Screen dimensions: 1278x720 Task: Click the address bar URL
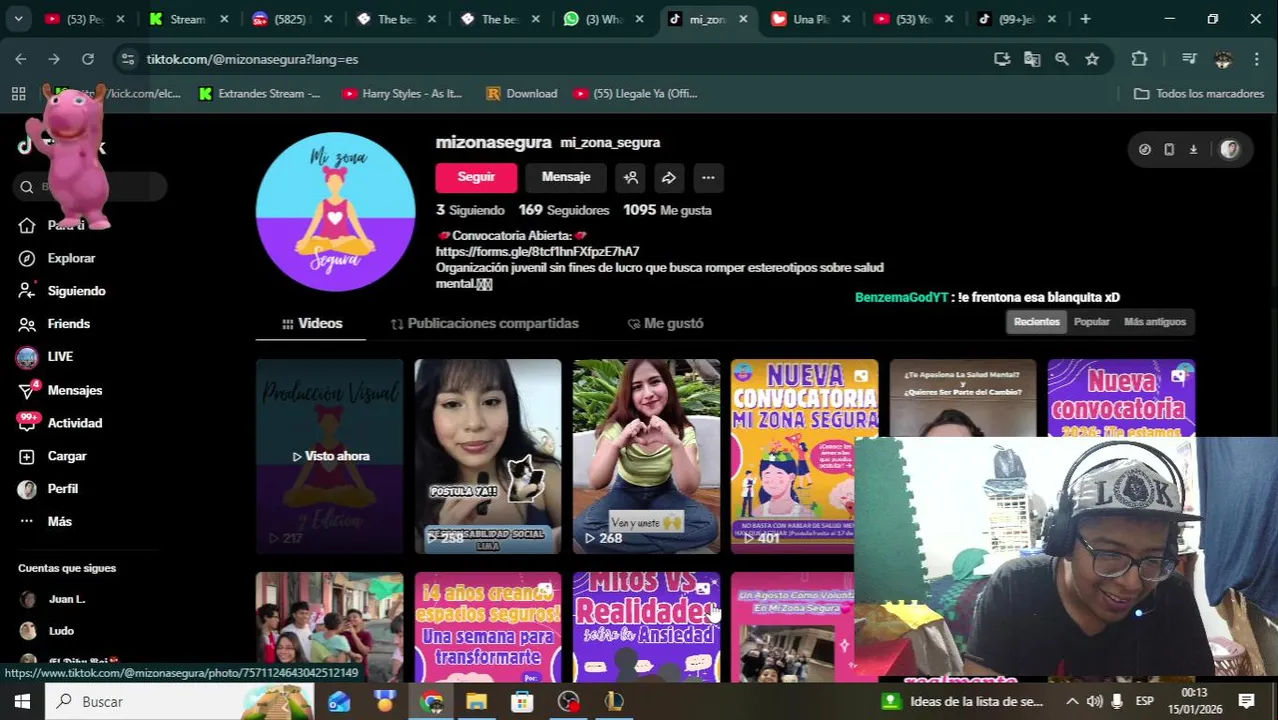[x=252, y=59]
